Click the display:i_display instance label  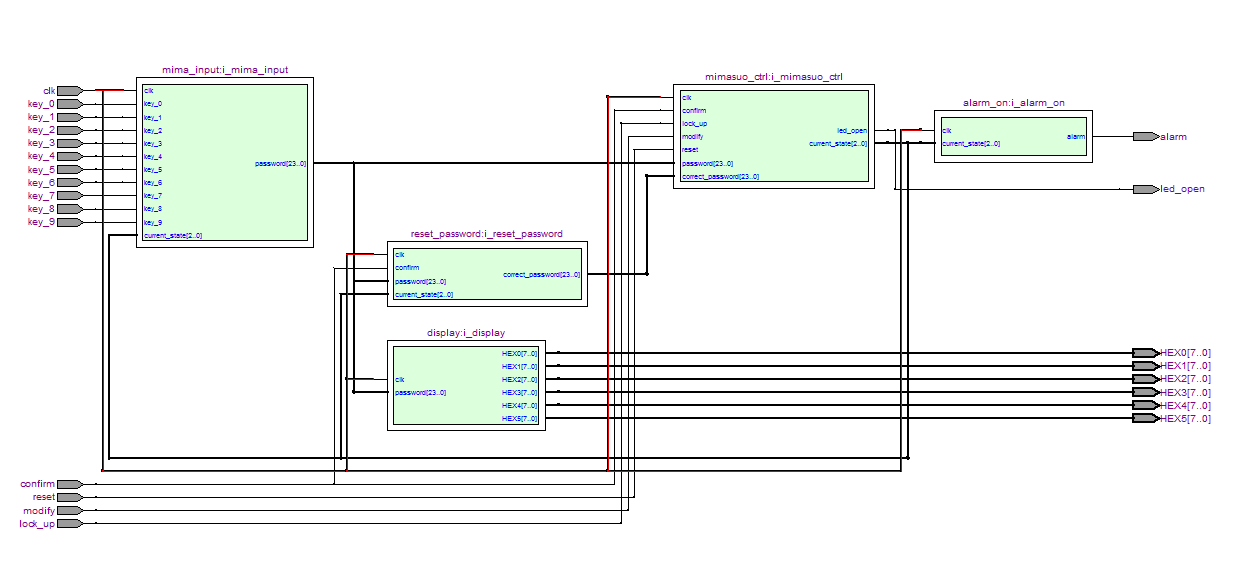coord(465,333)
